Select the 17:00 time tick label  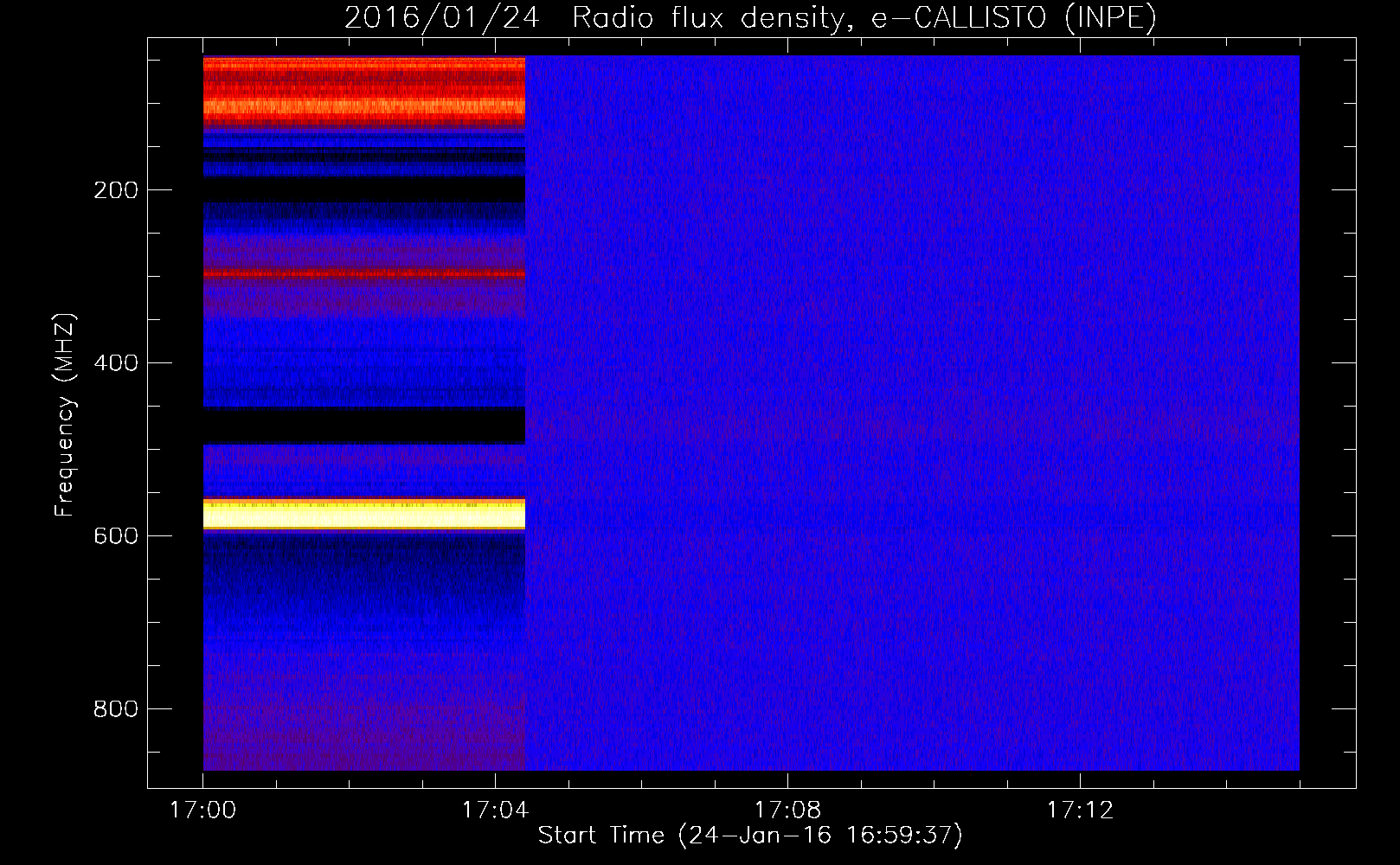pos(202,811)
